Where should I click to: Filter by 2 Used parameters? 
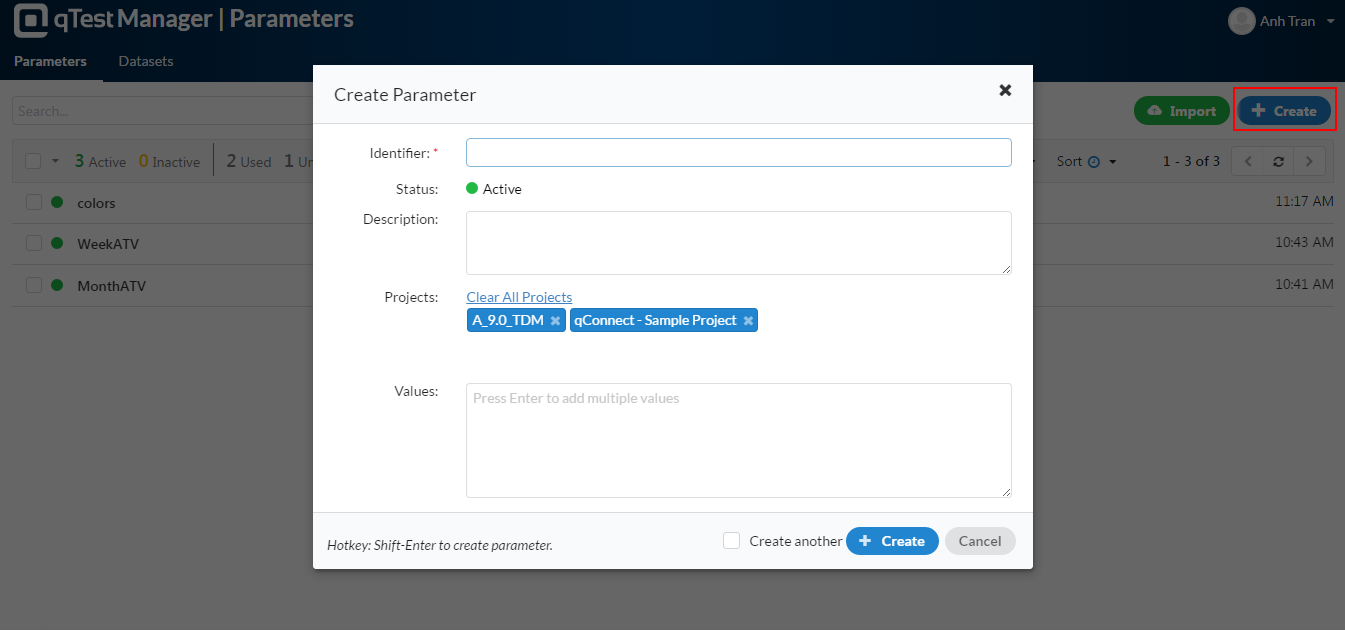click(x=249, y=161)
